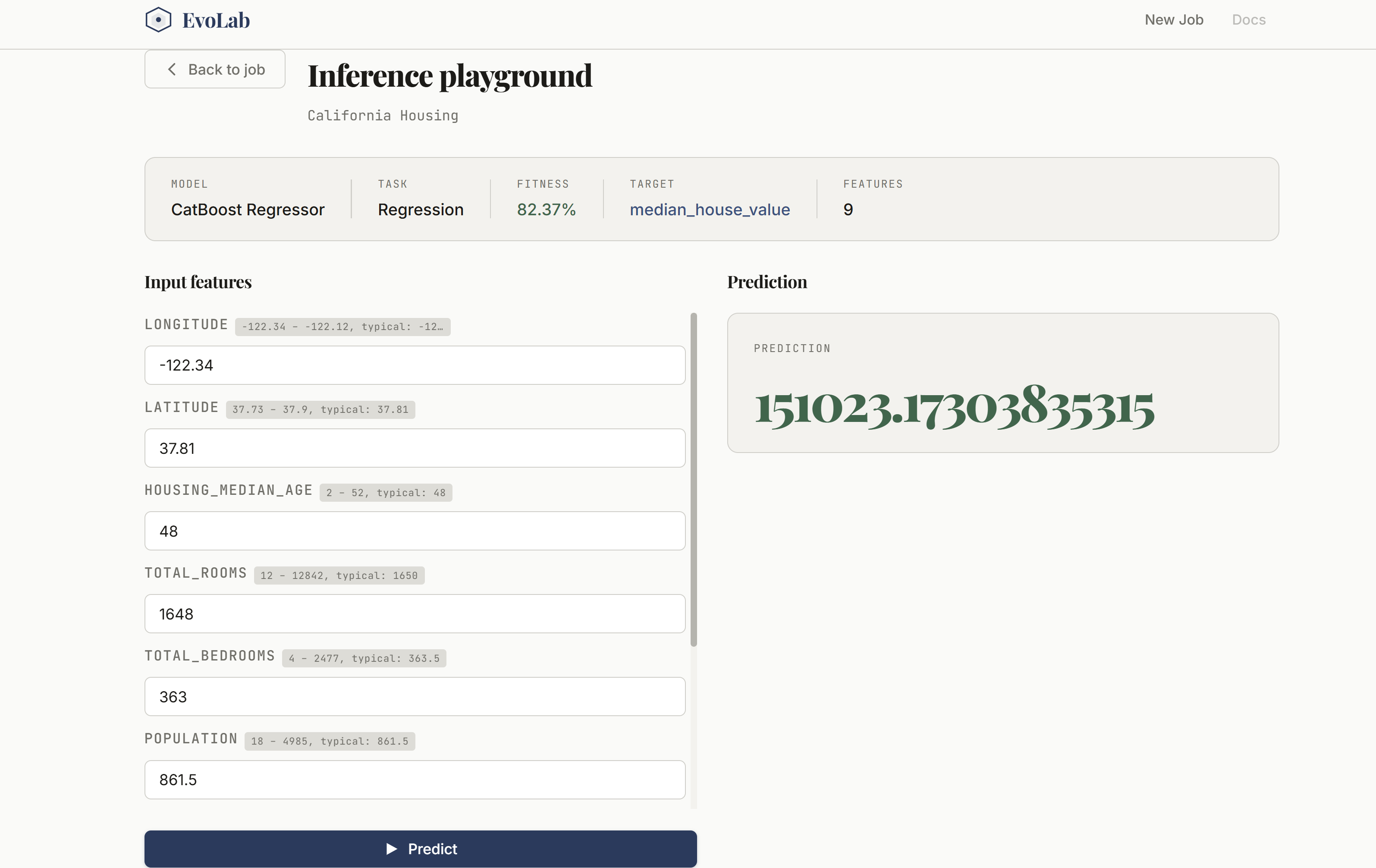Run the Predict button
Screen dimensions: 1376x868
(x=420, y=849)
